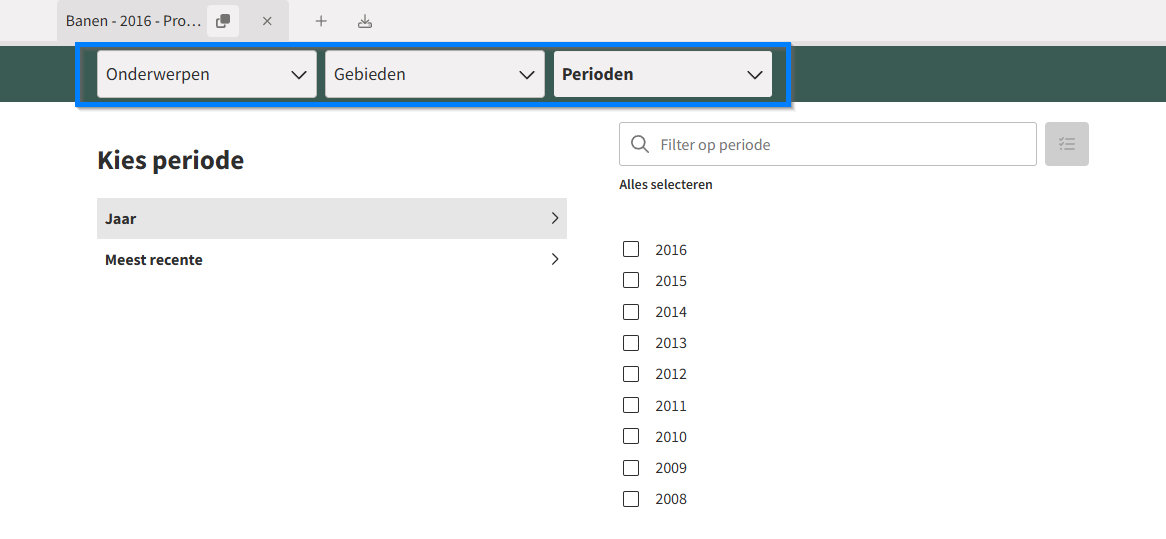Check the 2016 checkbox
This screenshot has height=539, width=1166.
coord(631,249)
